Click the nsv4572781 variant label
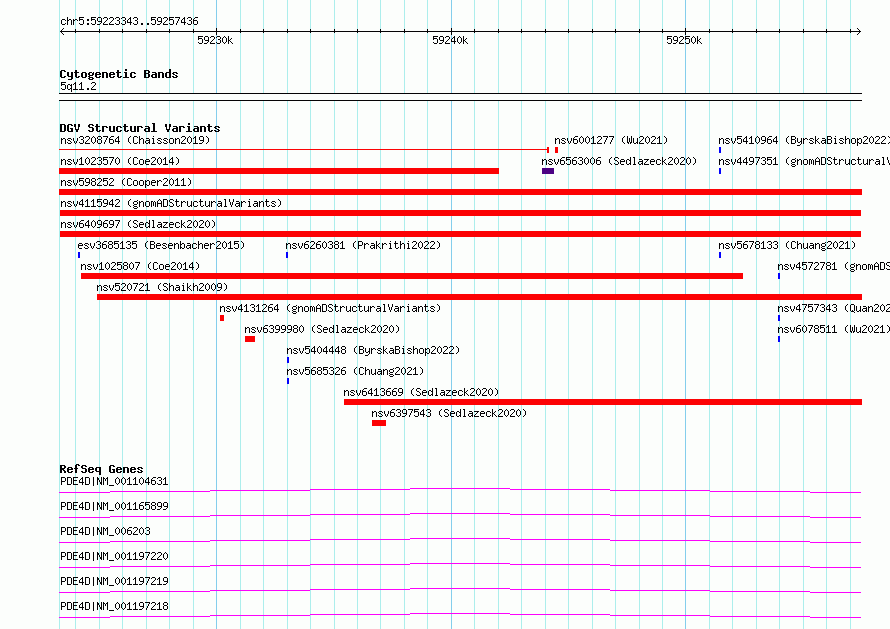Image resolution: width=890 pixels, height=629 pixels. [x=833, y=266]
